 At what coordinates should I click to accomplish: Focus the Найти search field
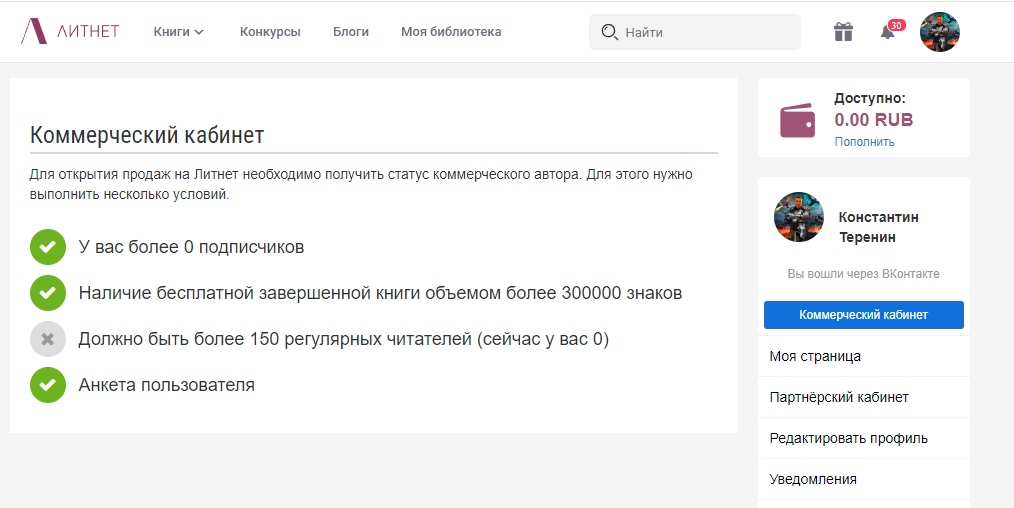695,32
